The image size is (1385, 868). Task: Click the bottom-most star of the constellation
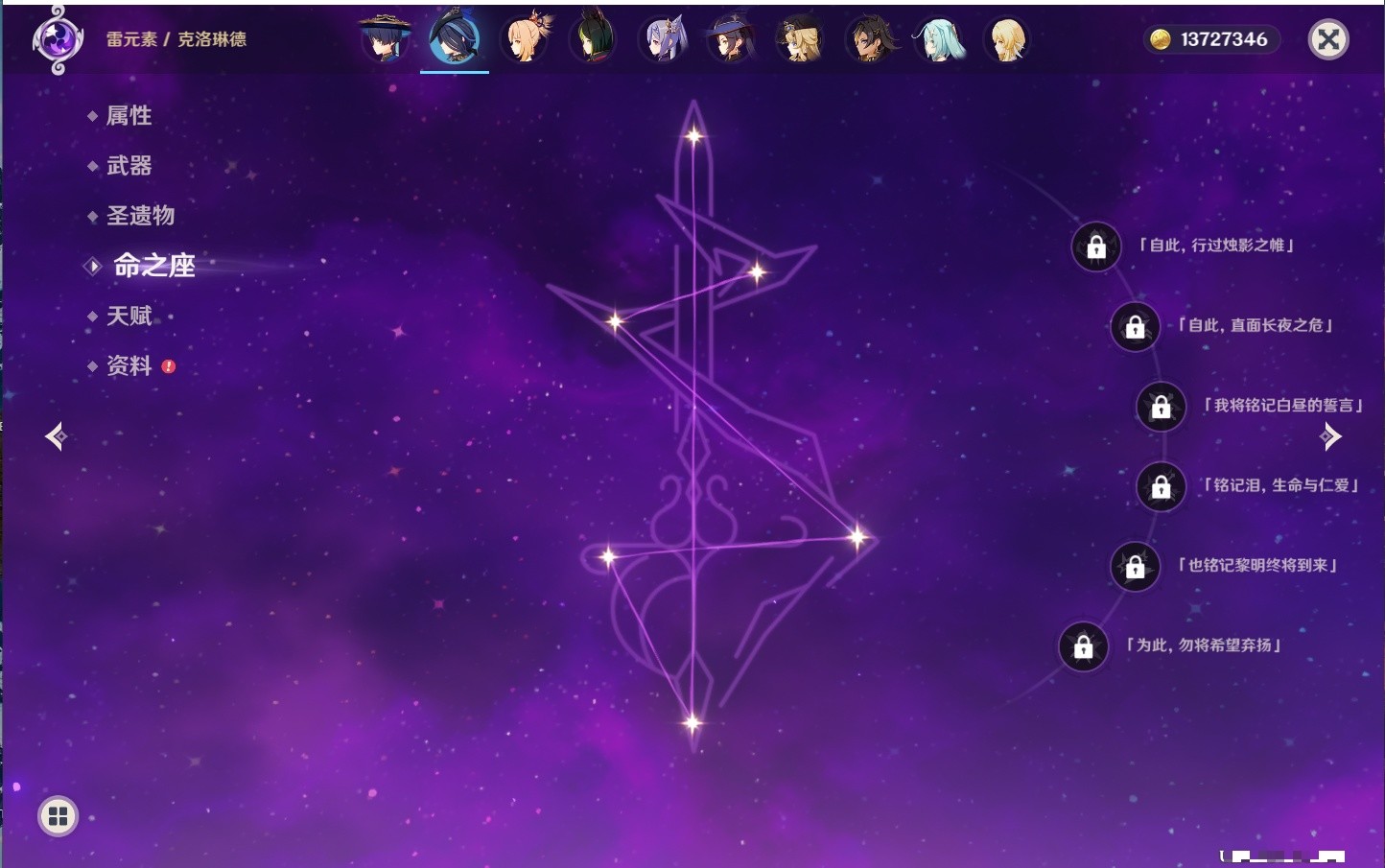click(x=692, y=723)
